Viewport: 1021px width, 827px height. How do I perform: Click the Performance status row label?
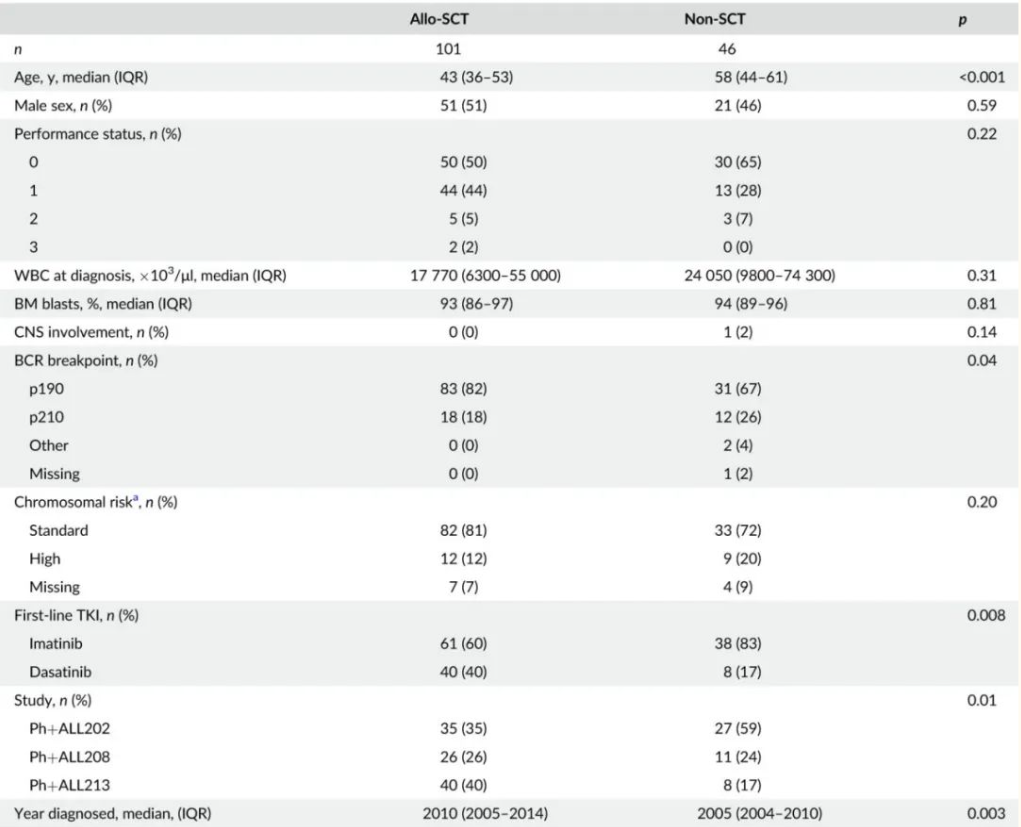click(x=98, y=134)
